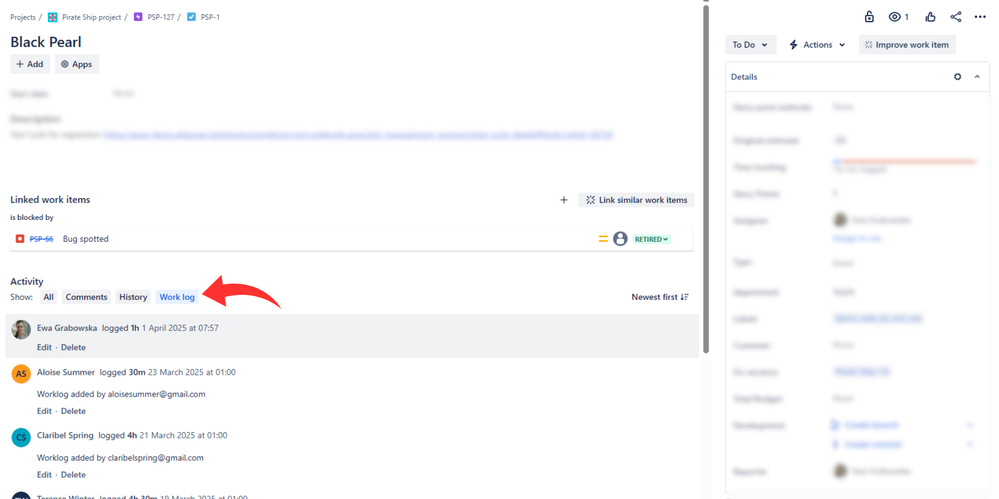Click the Add button
The image size is (999, 499).
pyautogui.click(x=30, y=64)
